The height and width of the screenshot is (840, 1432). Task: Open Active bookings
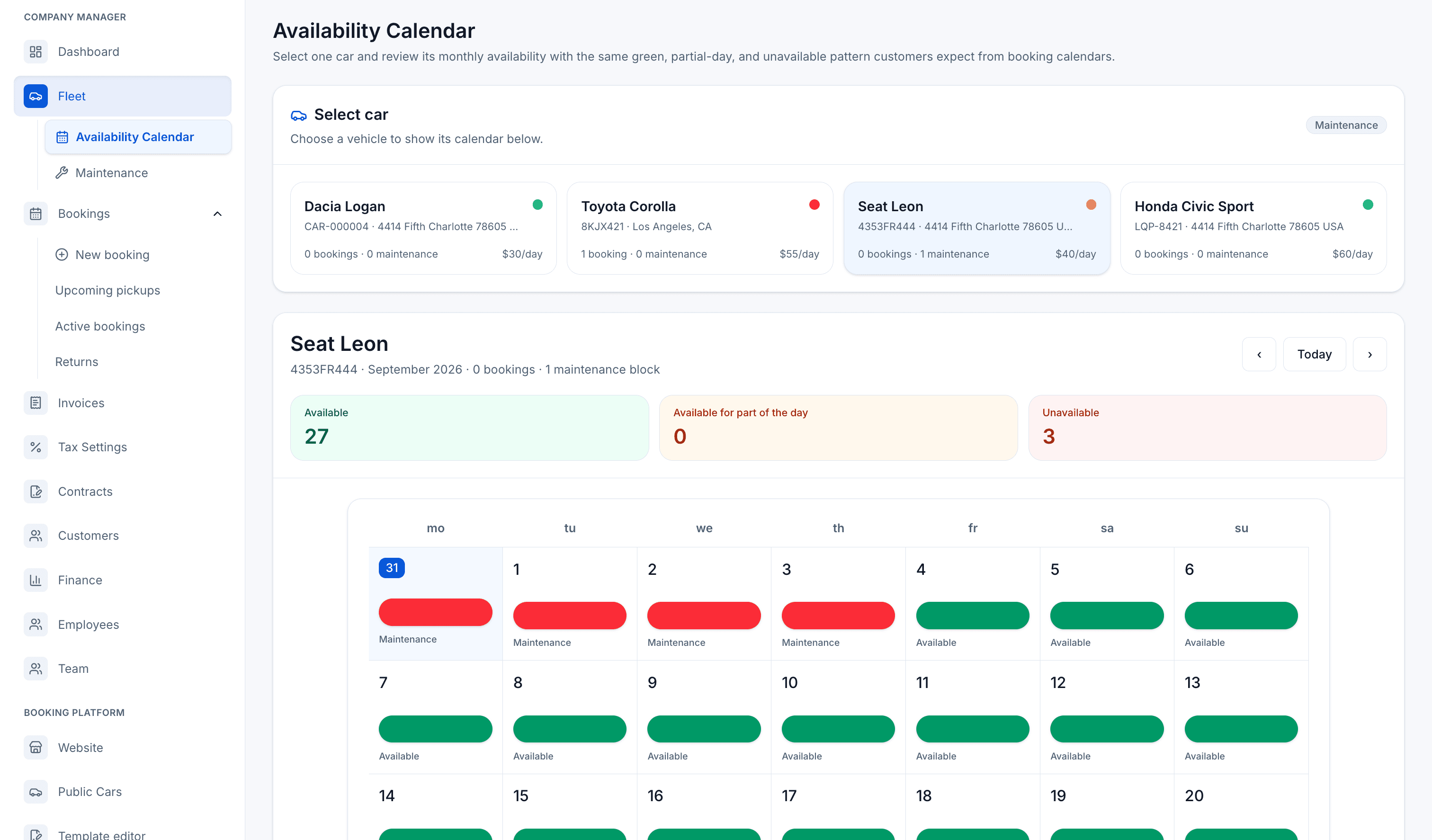[100, 326]
